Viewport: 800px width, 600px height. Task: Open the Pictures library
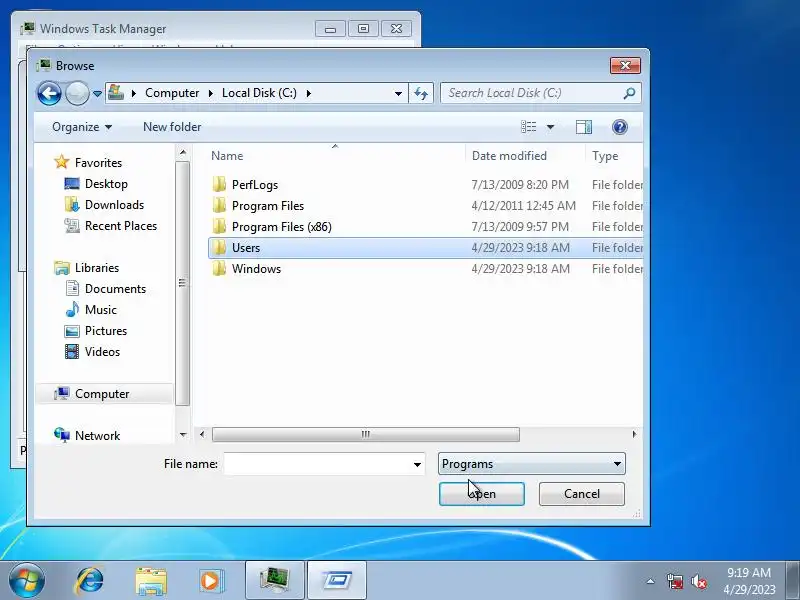click(x=106, y=331)
